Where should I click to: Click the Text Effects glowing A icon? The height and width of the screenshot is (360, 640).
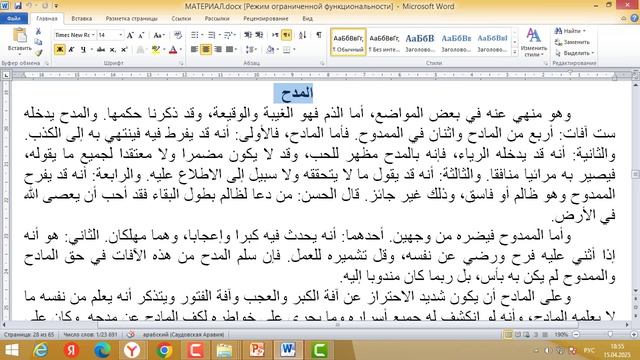pos(140,50)
